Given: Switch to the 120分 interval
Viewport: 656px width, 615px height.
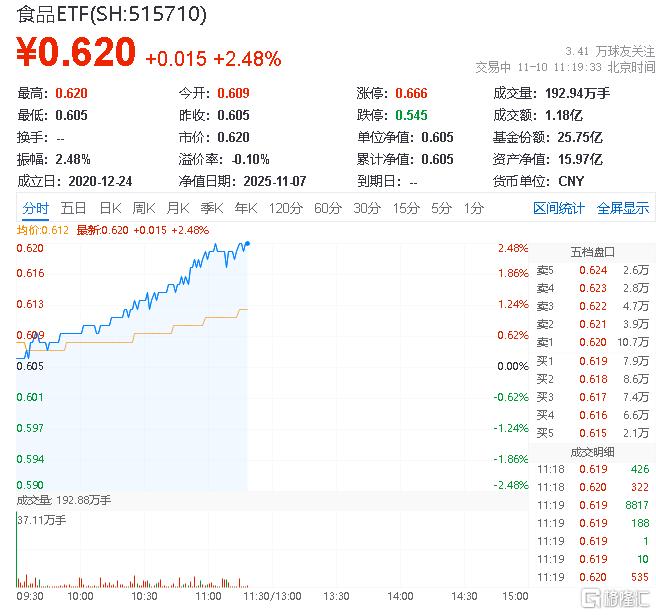Looking at the screenshot, I should point(285,208).
